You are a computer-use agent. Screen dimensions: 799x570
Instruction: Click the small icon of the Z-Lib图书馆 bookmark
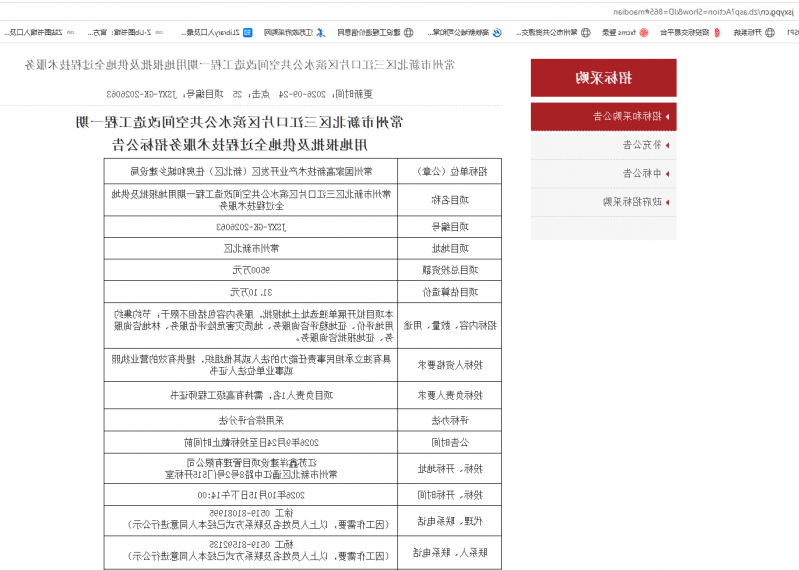tap(159, 33)
